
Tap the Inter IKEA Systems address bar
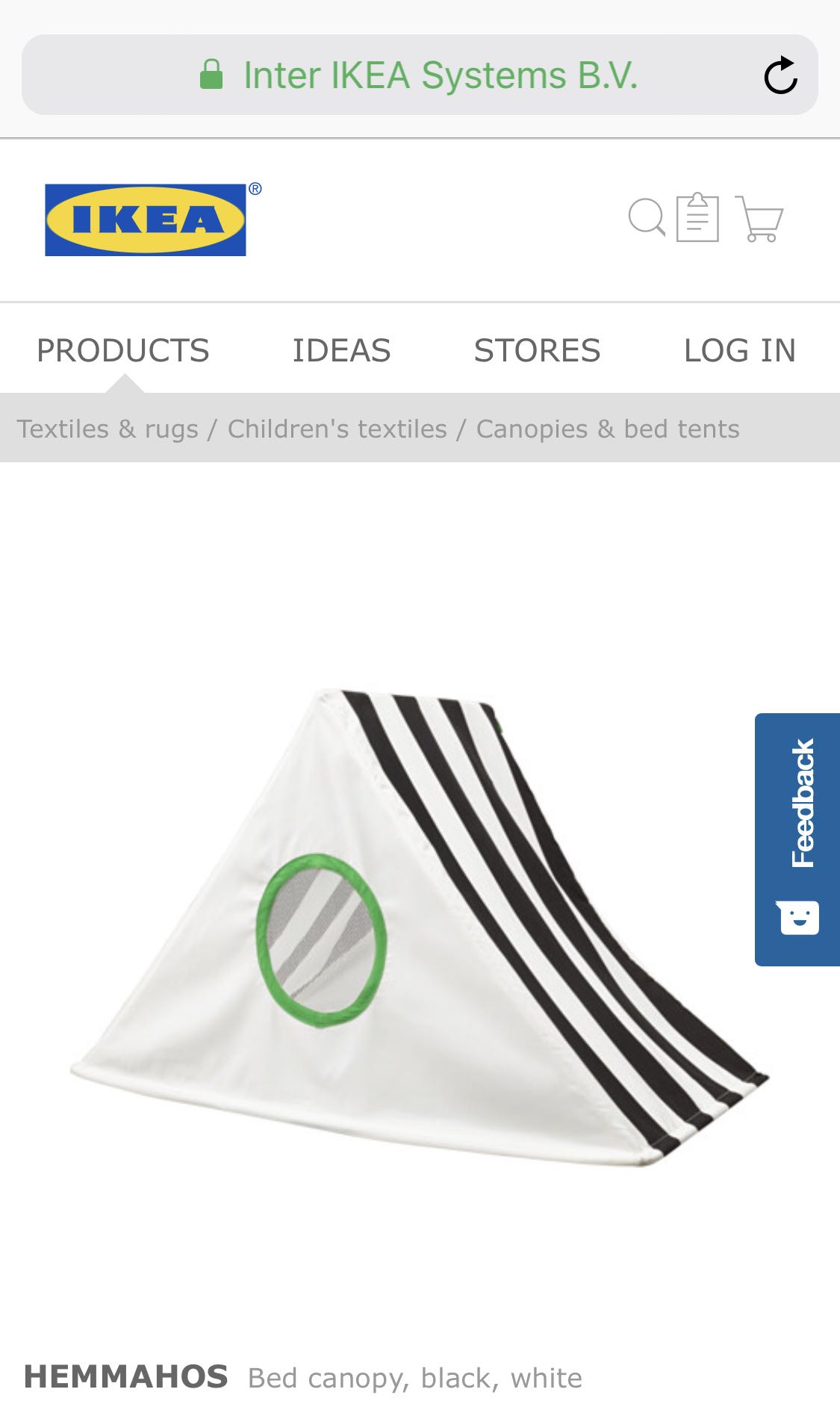coord(420,75)
